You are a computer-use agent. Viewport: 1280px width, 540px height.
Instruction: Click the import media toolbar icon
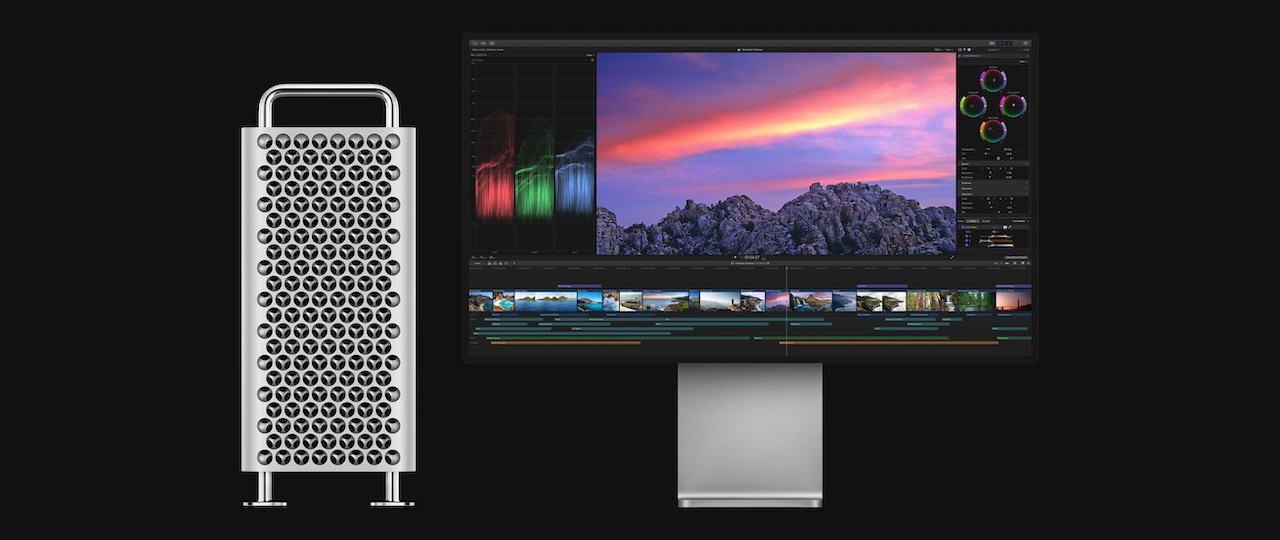pos(475,43)
